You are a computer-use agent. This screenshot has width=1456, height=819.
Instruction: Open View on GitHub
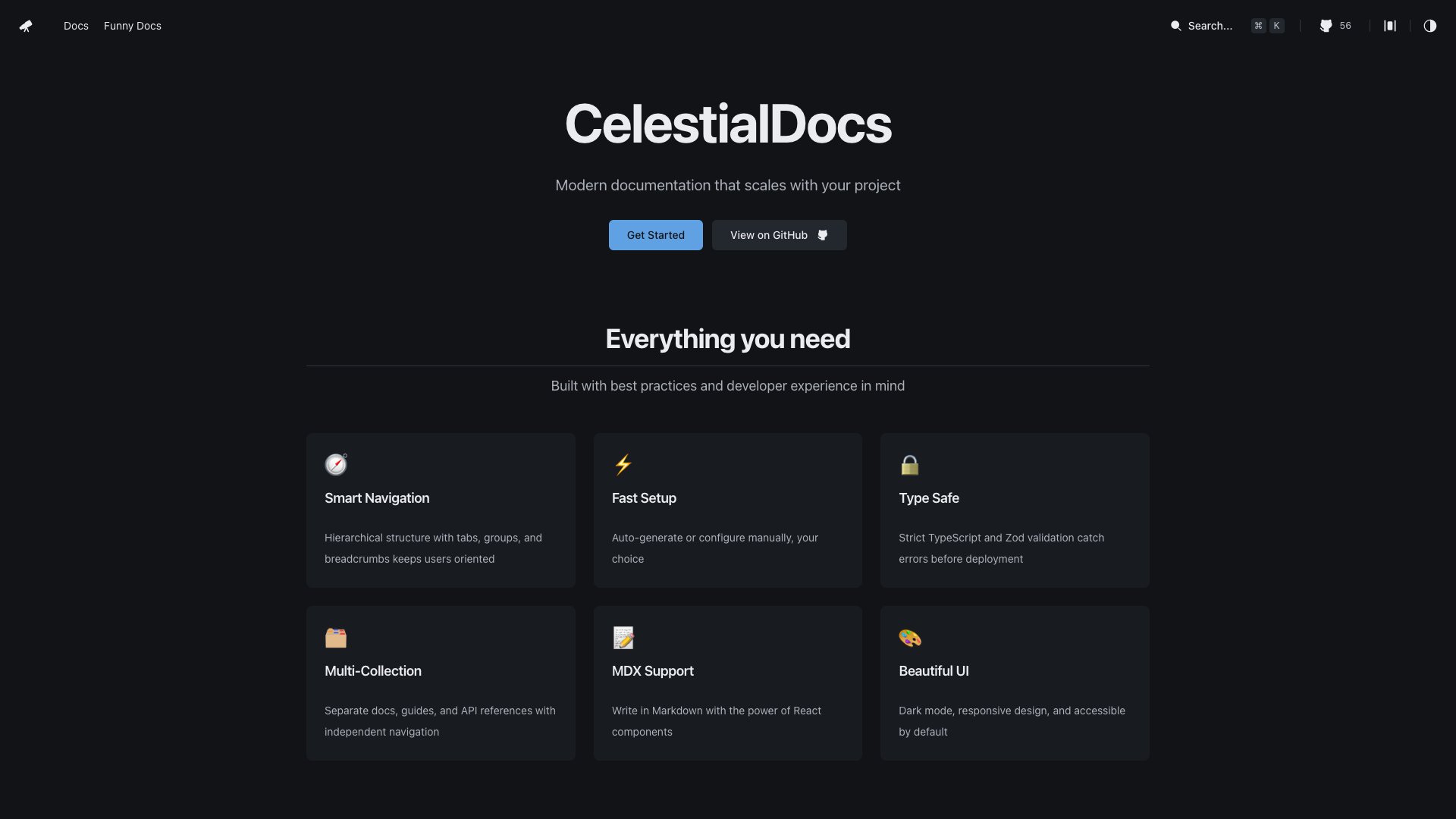coord(779,235)
